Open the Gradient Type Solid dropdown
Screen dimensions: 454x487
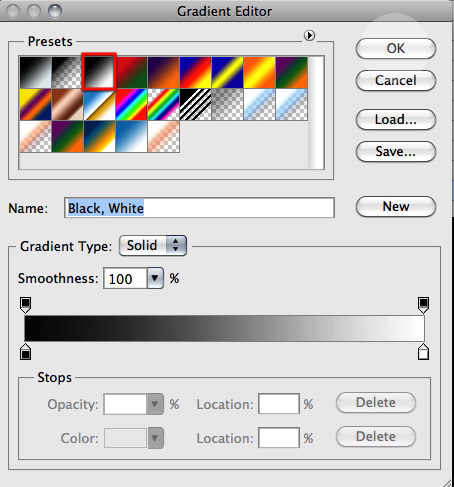[x=153, y=246]
